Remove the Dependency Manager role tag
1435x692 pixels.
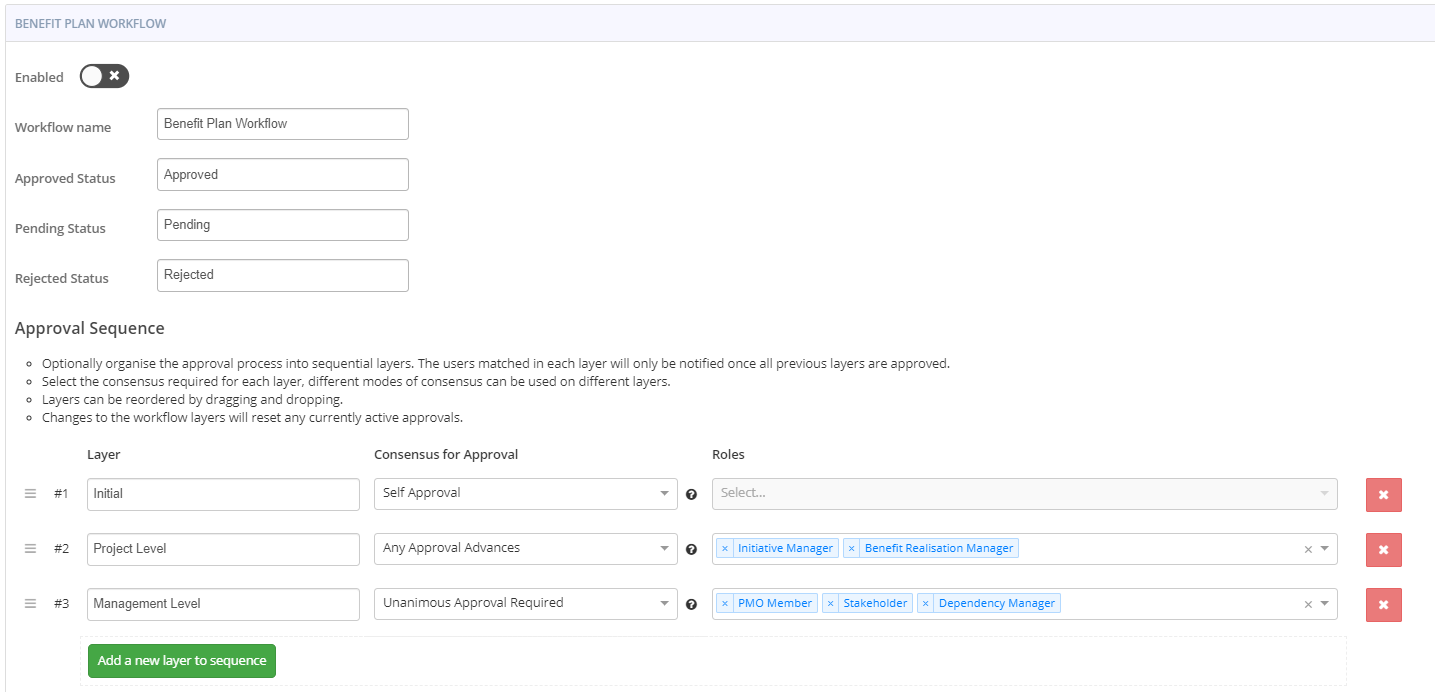pos(925,603)
